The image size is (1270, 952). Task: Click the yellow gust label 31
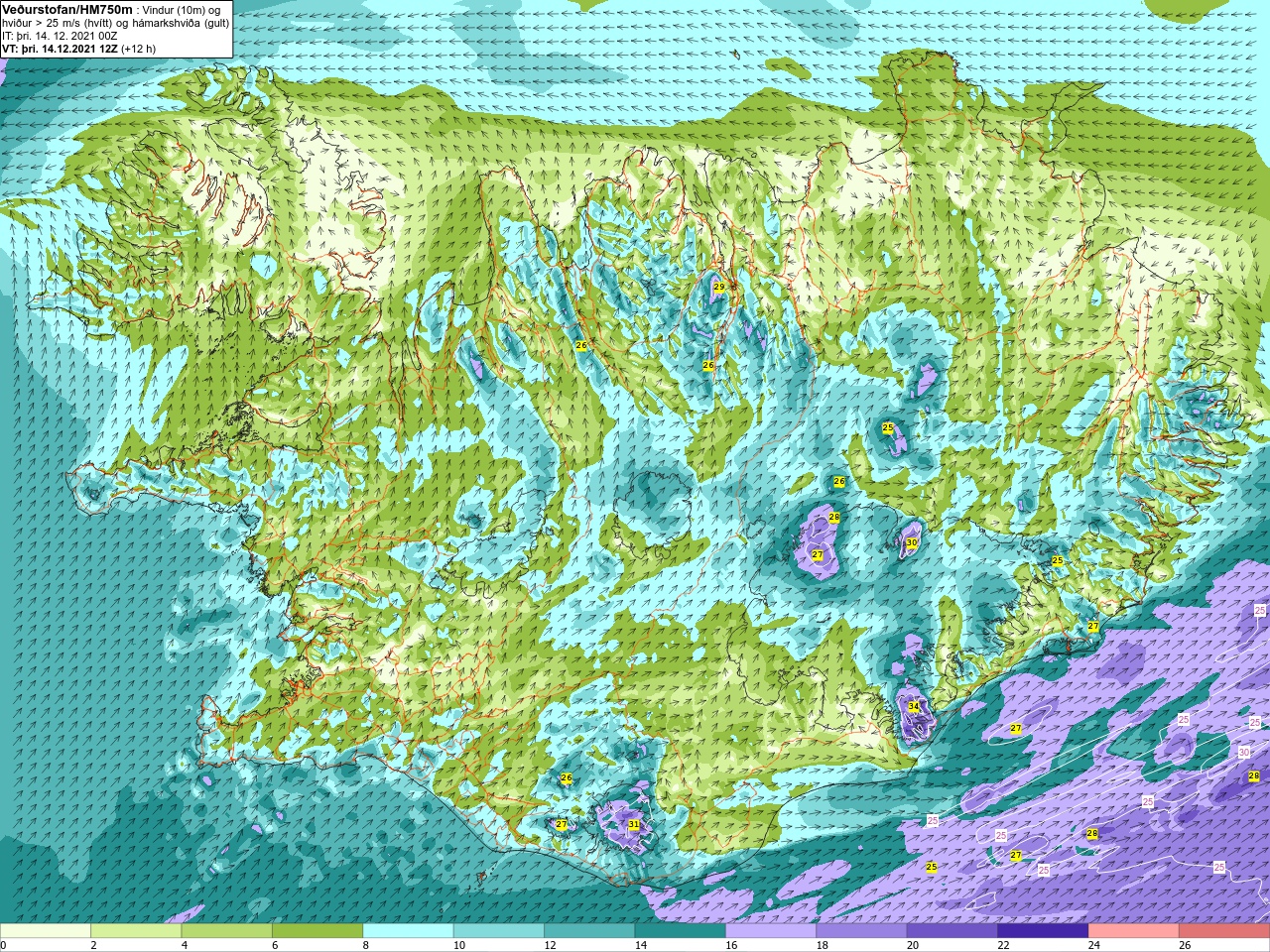point(634,824)
